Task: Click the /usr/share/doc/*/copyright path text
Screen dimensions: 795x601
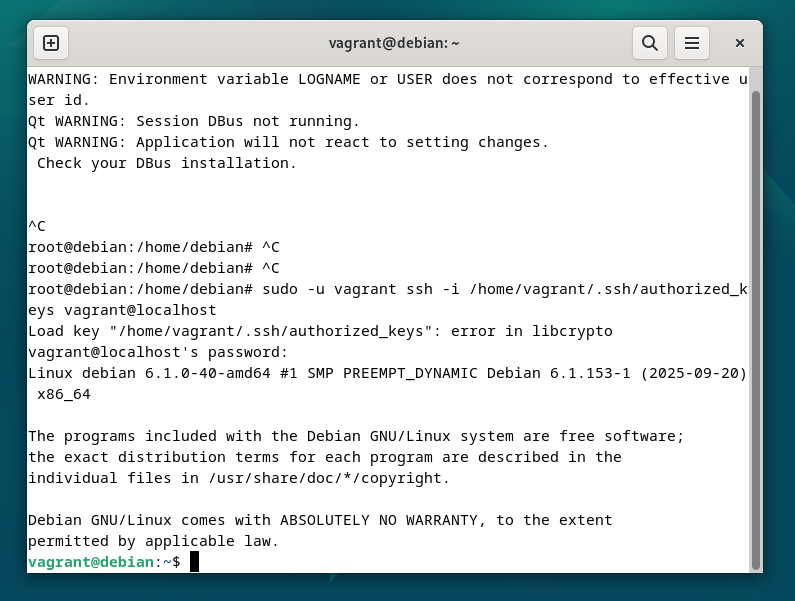Action: click(328, 478)
